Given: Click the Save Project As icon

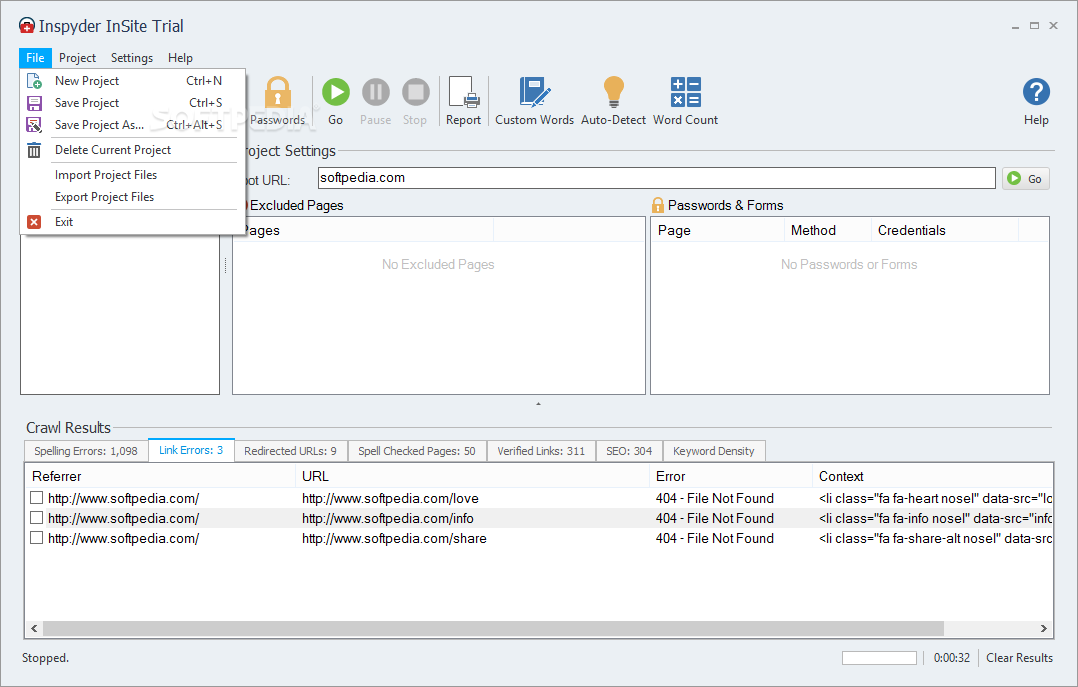Looking at the screenshot, I should point(34,125).
